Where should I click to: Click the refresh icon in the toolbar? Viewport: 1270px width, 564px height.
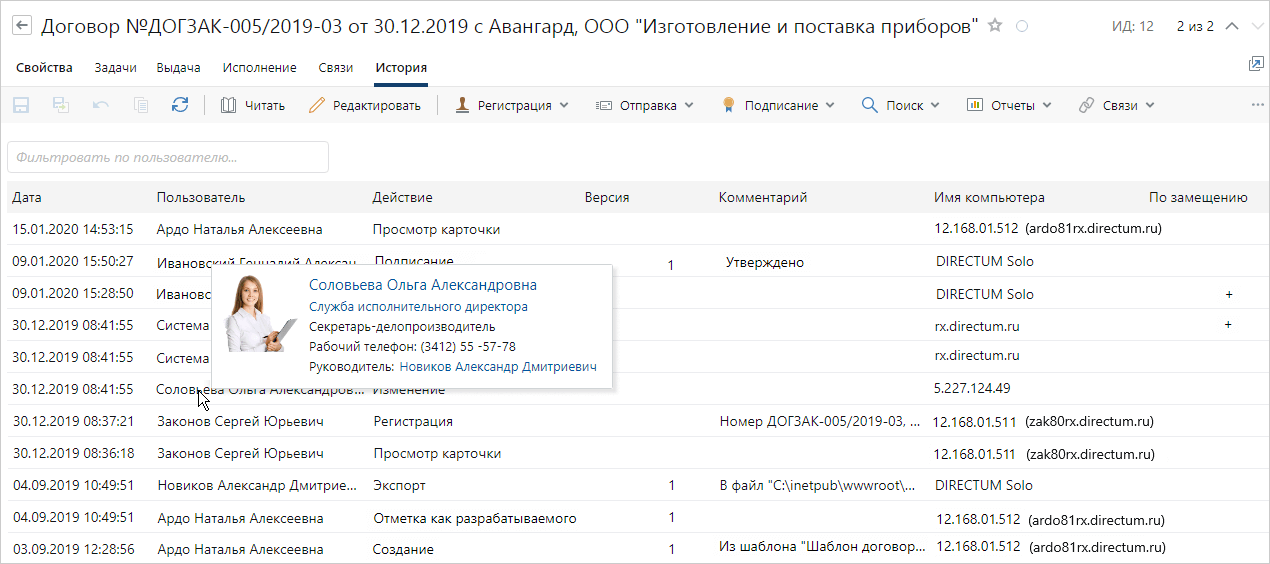click(180, 105)
